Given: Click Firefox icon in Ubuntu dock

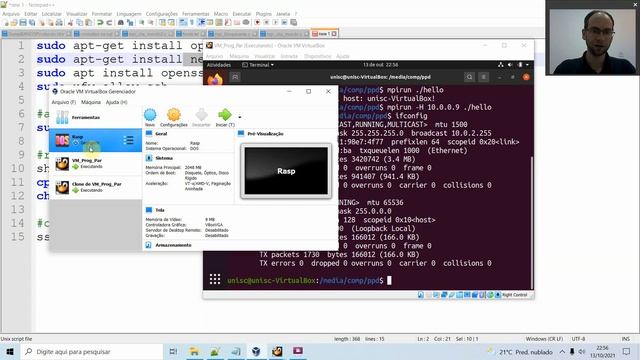Looking at the screenshot, I should coord(215,79).
